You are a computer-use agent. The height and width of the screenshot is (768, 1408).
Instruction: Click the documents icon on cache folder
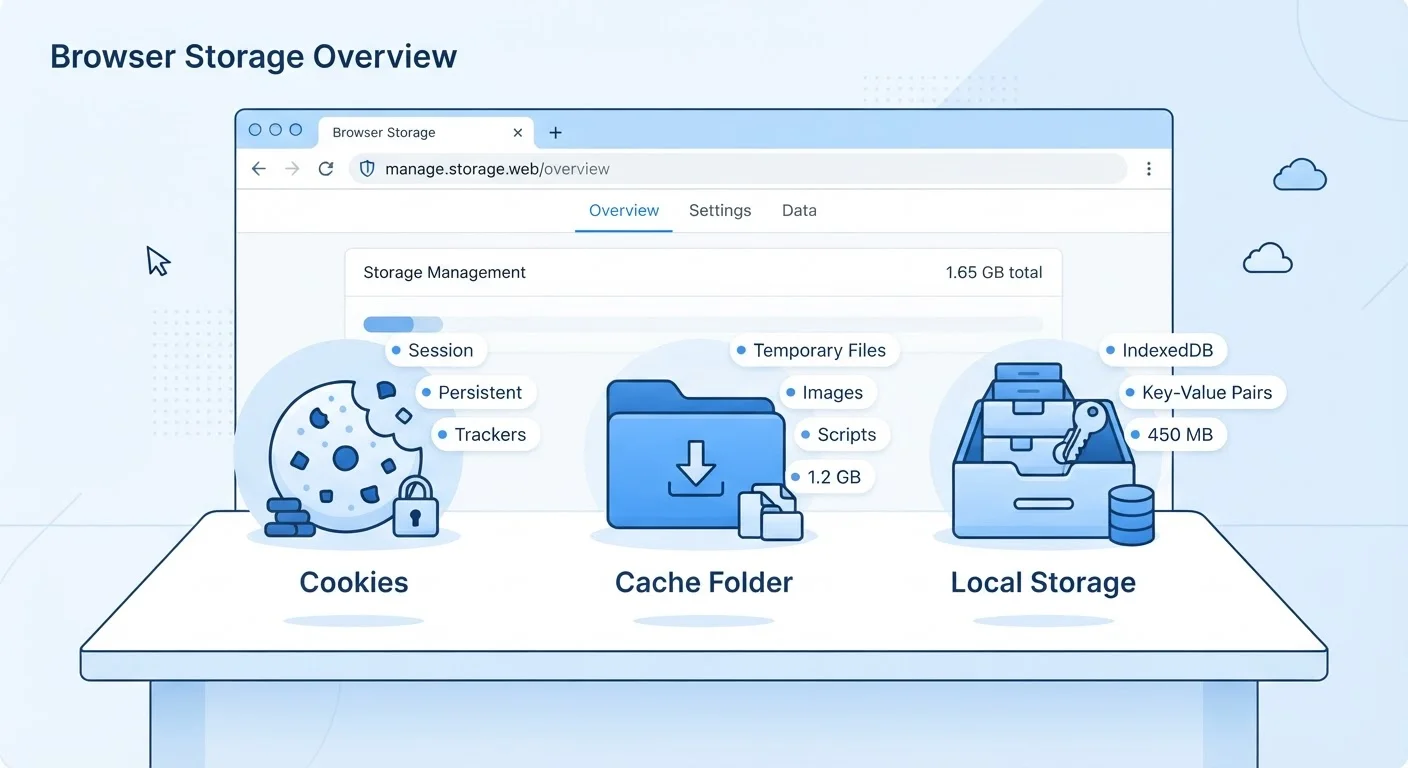coord(770,512)
